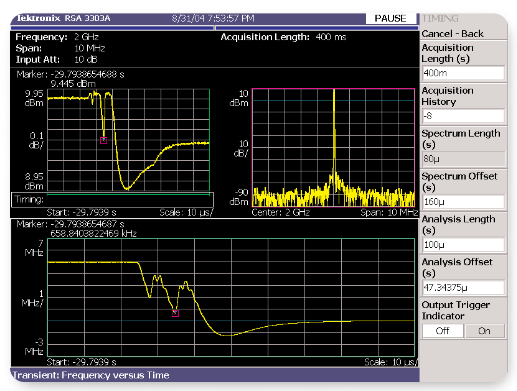517x391 pixels.
Task: Click the Spectrum Length field showing 80µ
Action: tap(463, 159)
